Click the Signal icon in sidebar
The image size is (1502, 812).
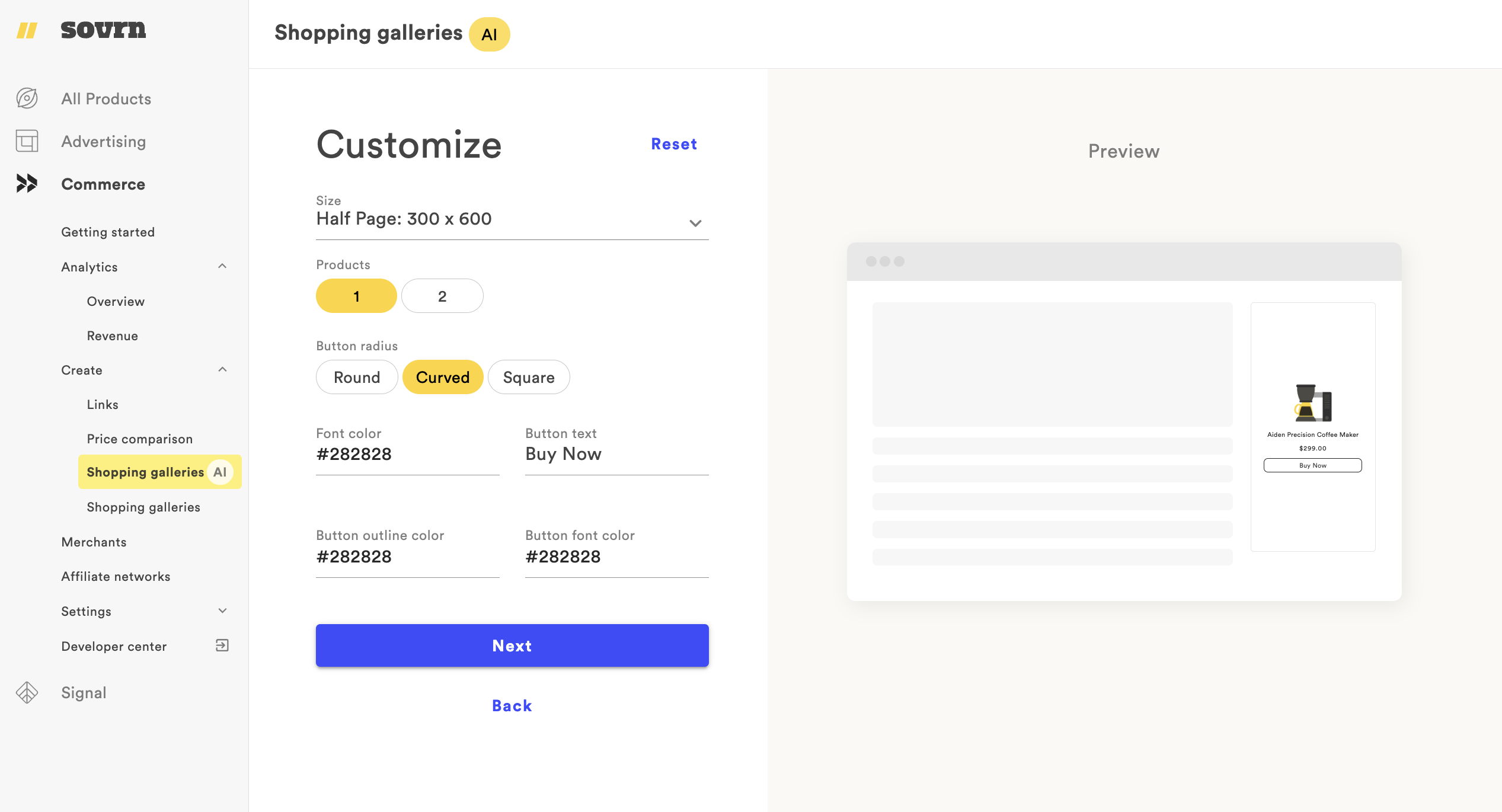coord(27,692)
